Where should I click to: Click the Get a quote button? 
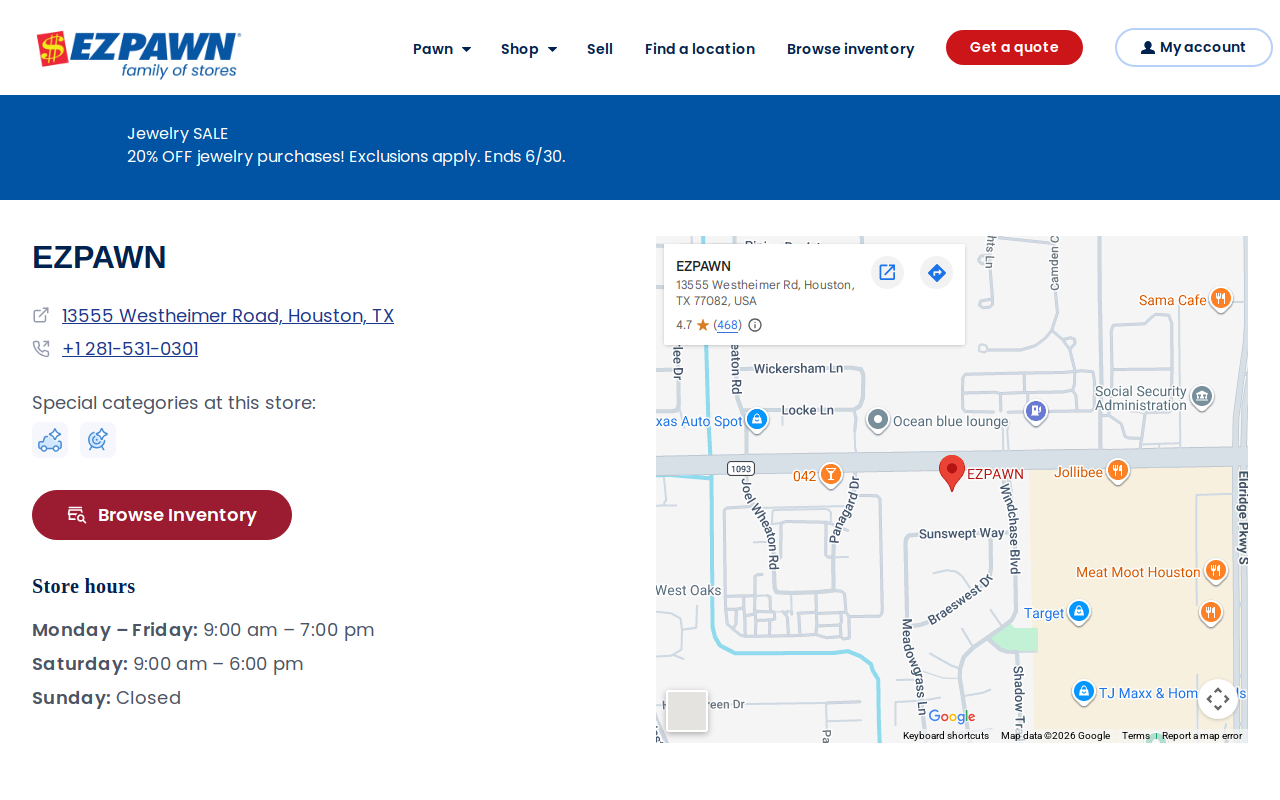click(1014, 47)
